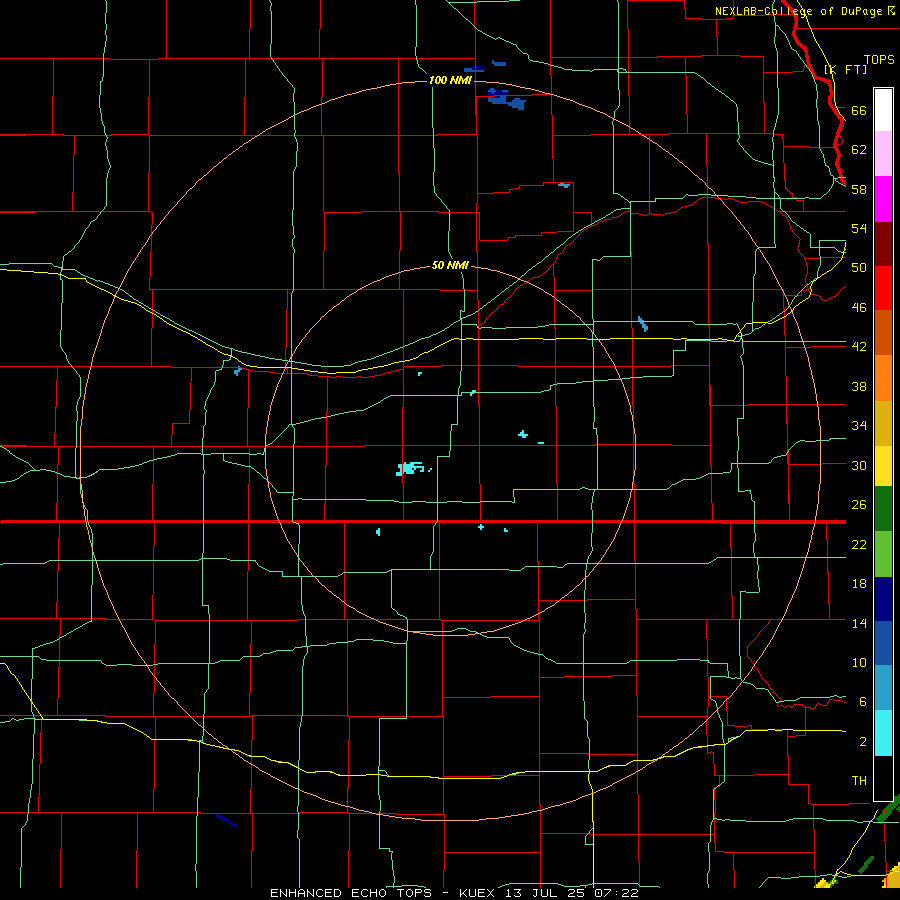The width and height of the screenshot is (900, 900).
Task: Select the light blue legend swatch
Action: click(x=883, y=688)
